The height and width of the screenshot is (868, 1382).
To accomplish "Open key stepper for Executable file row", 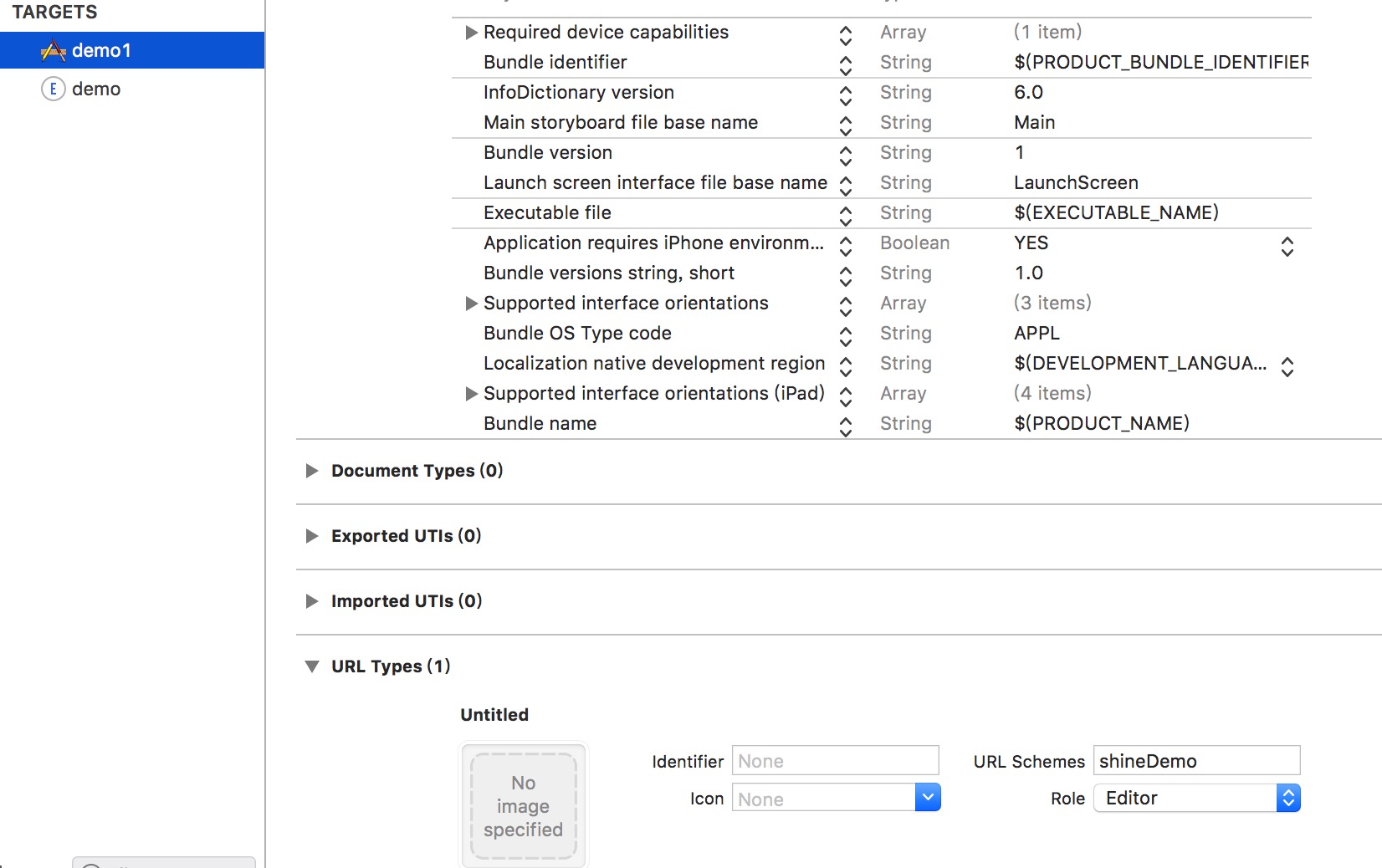I will (x=846, y=215).
